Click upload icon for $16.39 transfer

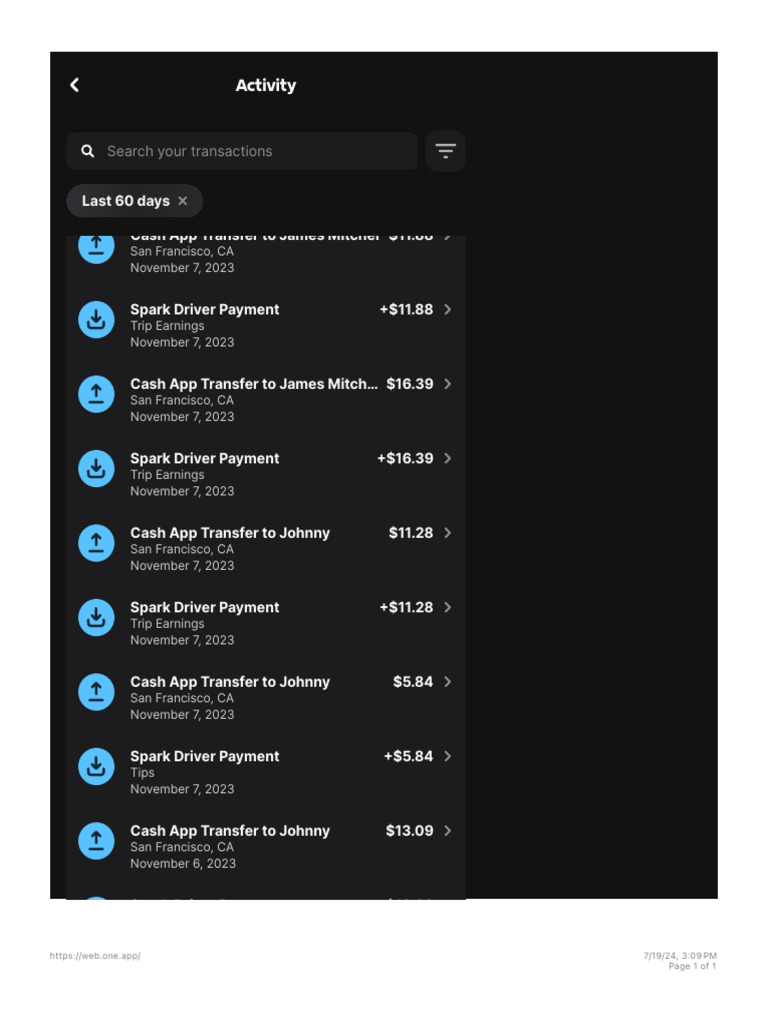tap(97, 394)
